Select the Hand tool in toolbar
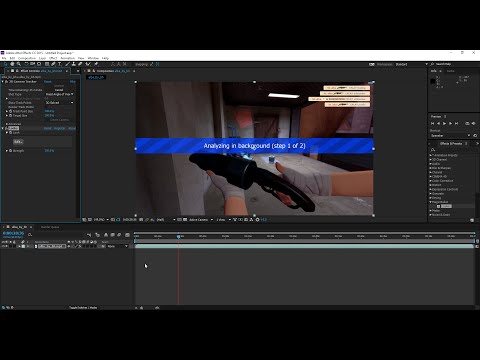Viewport: 480px width, 360px height. coord(12,64)
